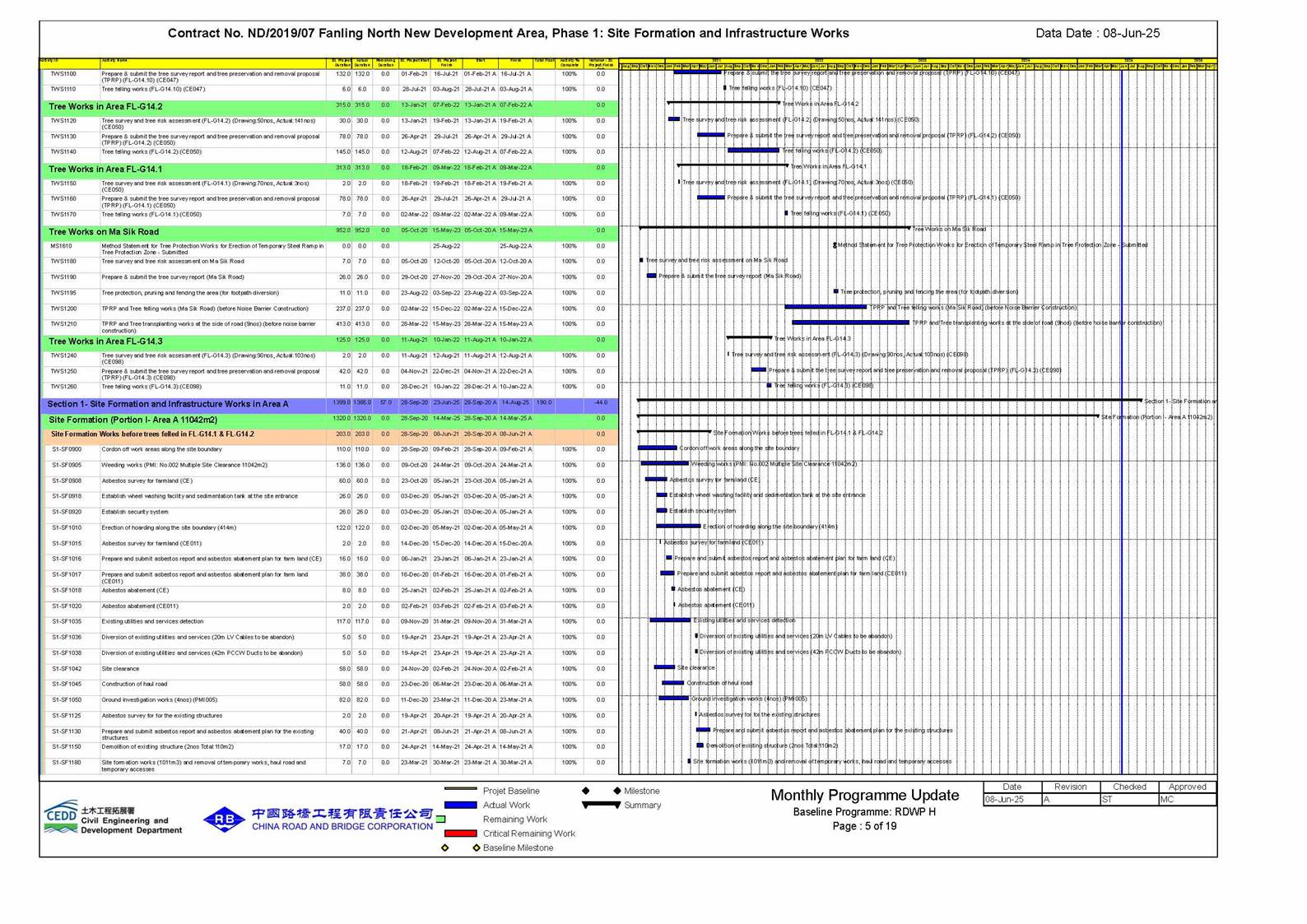Image resolution: width=1307 pixels, height=924 pixels.
Task: Click the Page : 5 of 19 indicator
Action: tap(864, 826)
